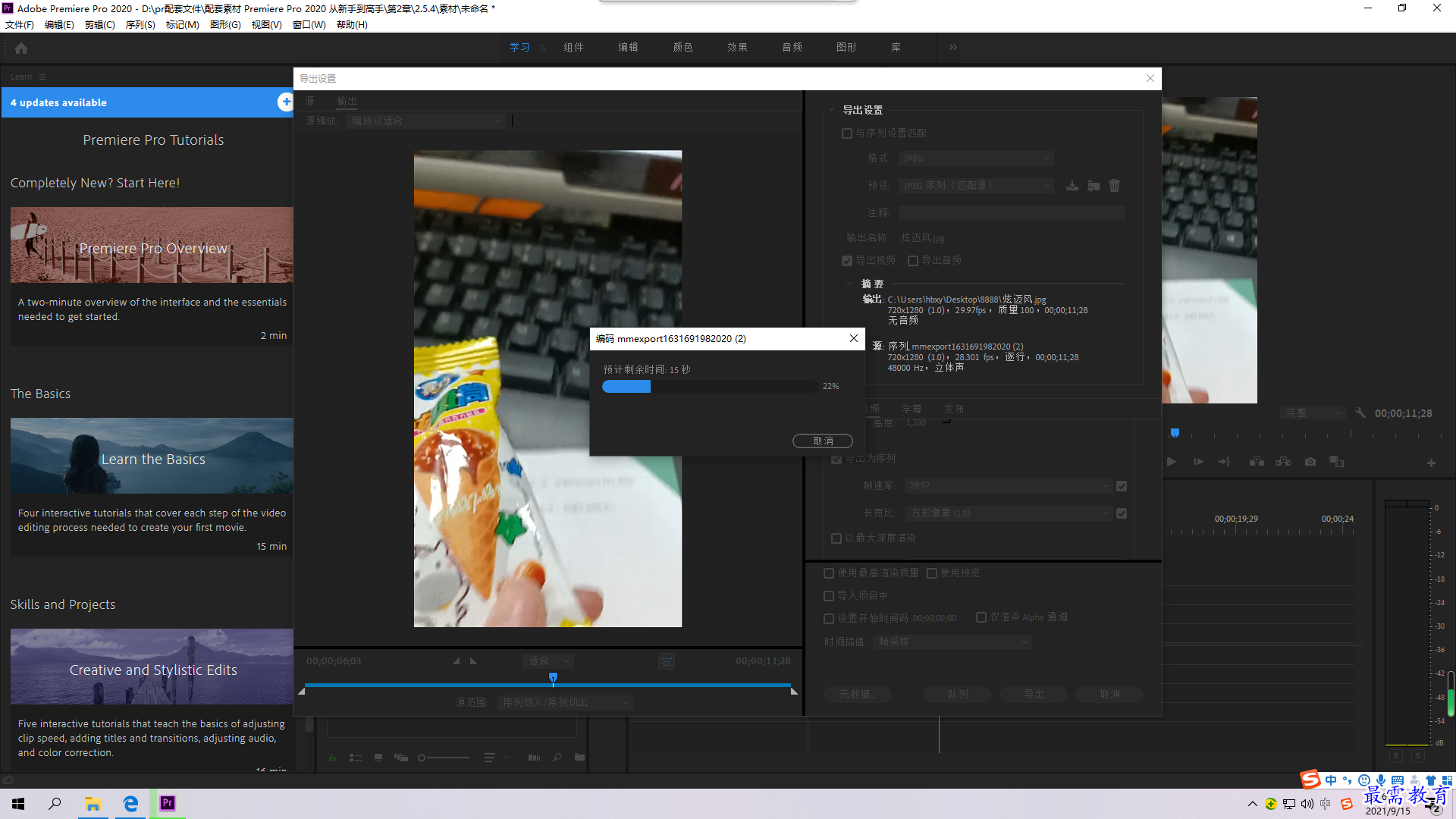The image size is (1456, 819).
Task: Toggle Export Video checkbox
Action: point(847,261)
